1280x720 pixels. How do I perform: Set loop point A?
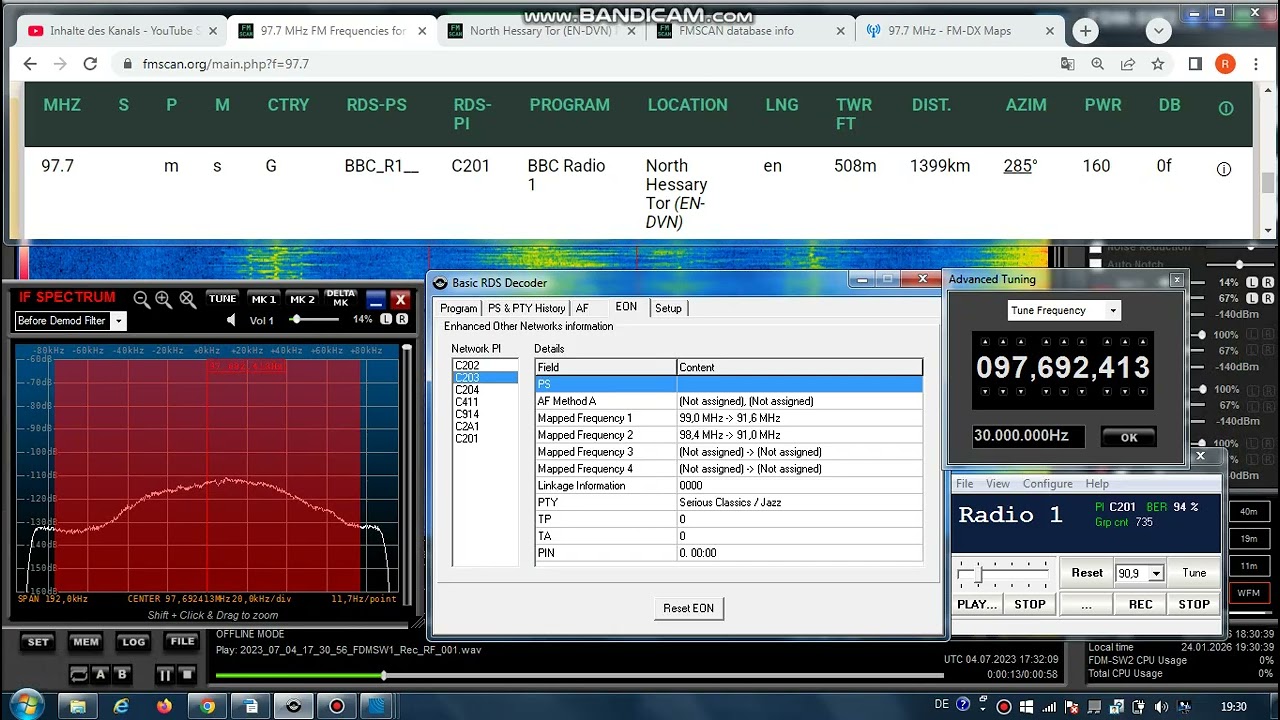point(101,675)
